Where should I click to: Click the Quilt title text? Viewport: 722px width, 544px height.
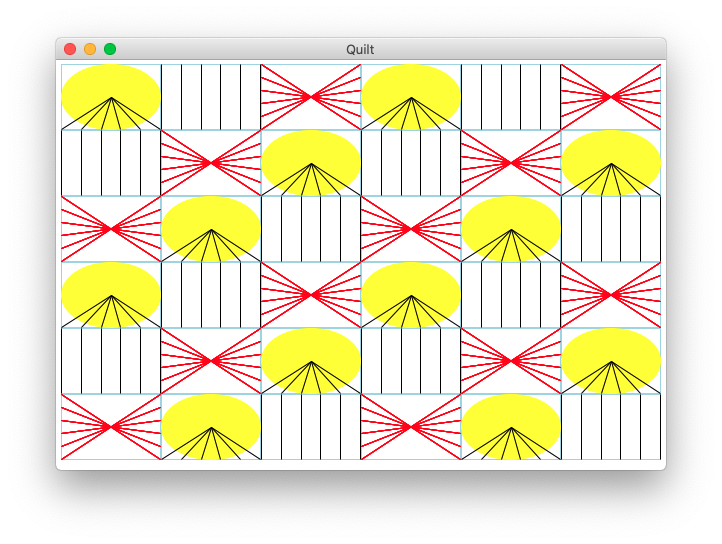pos(360,49)
